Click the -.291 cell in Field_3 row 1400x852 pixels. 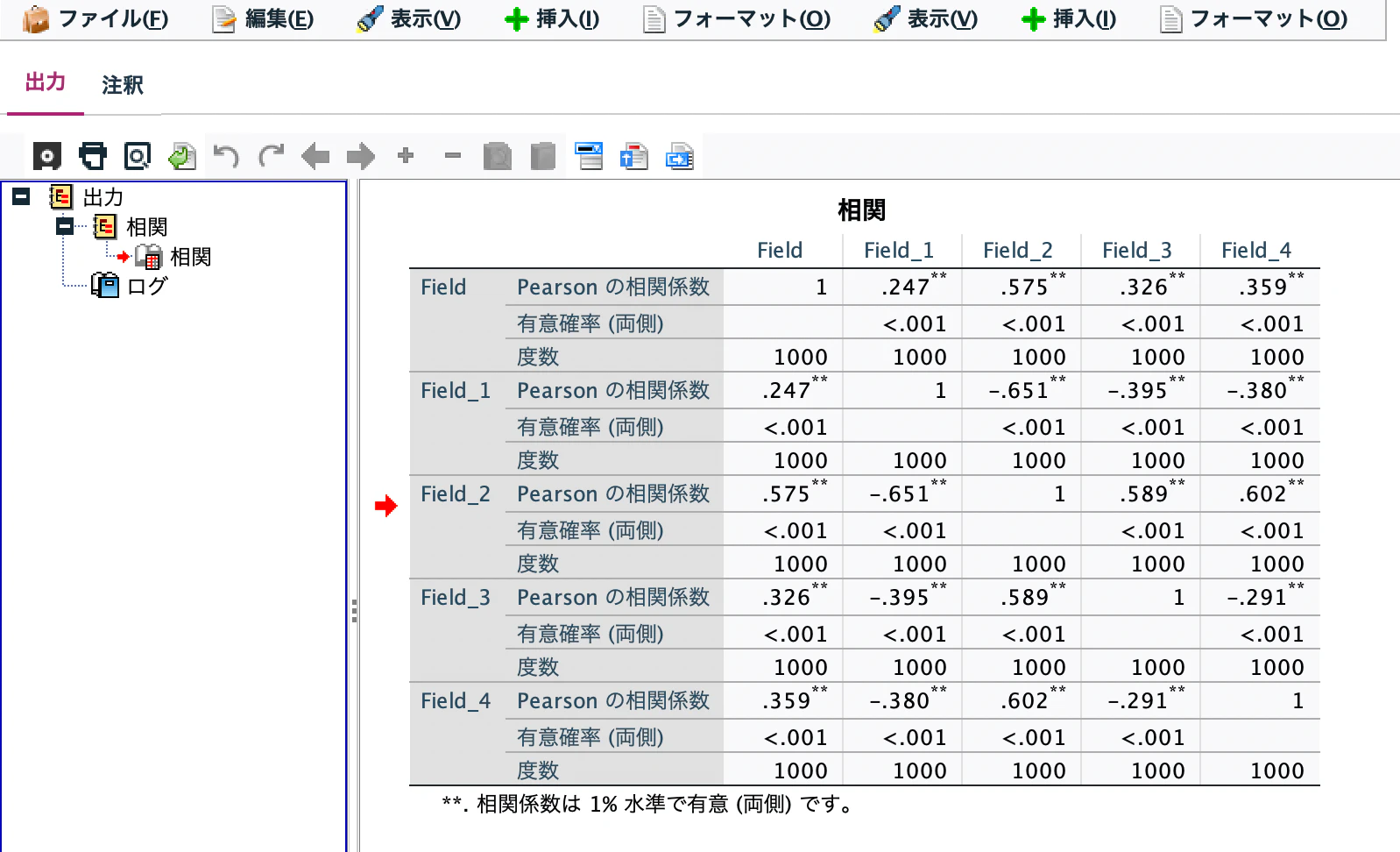pos(1260,597)
